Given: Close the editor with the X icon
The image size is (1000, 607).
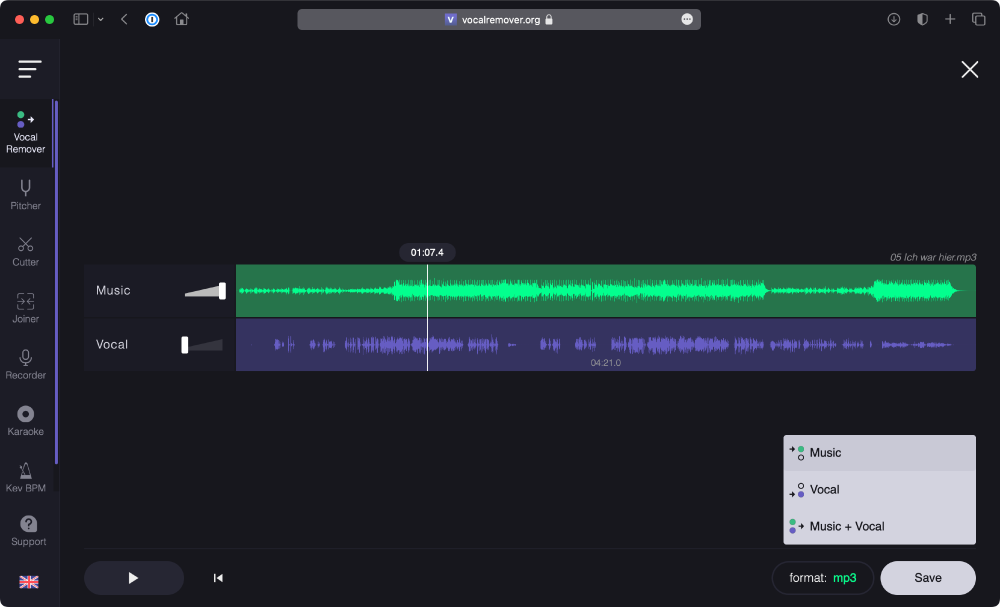Looking at the screenshot, I should pos(969,69).
